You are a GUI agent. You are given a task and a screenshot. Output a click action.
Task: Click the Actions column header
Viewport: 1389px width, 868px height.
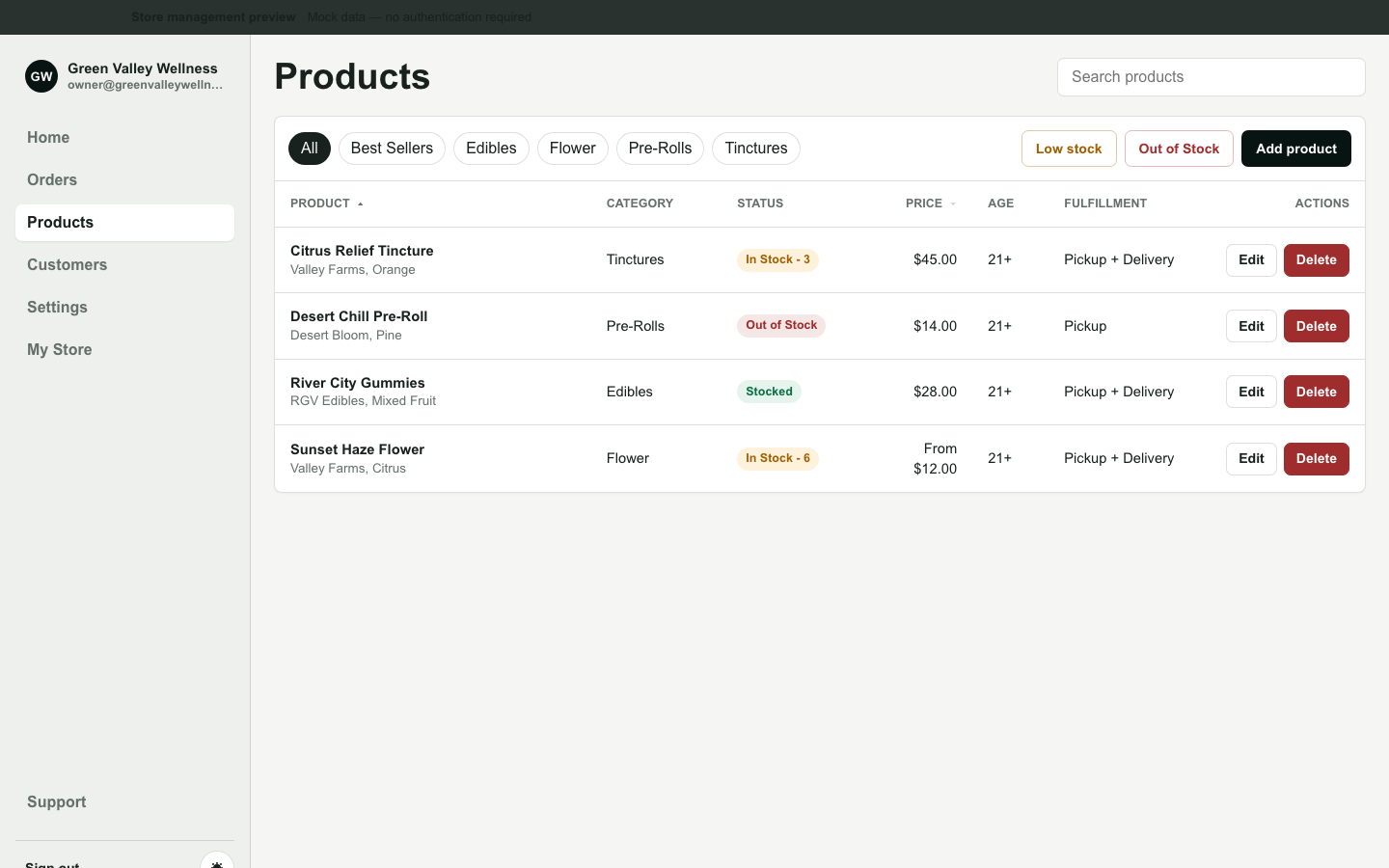pyautogui.click(x=1321, y=203)
